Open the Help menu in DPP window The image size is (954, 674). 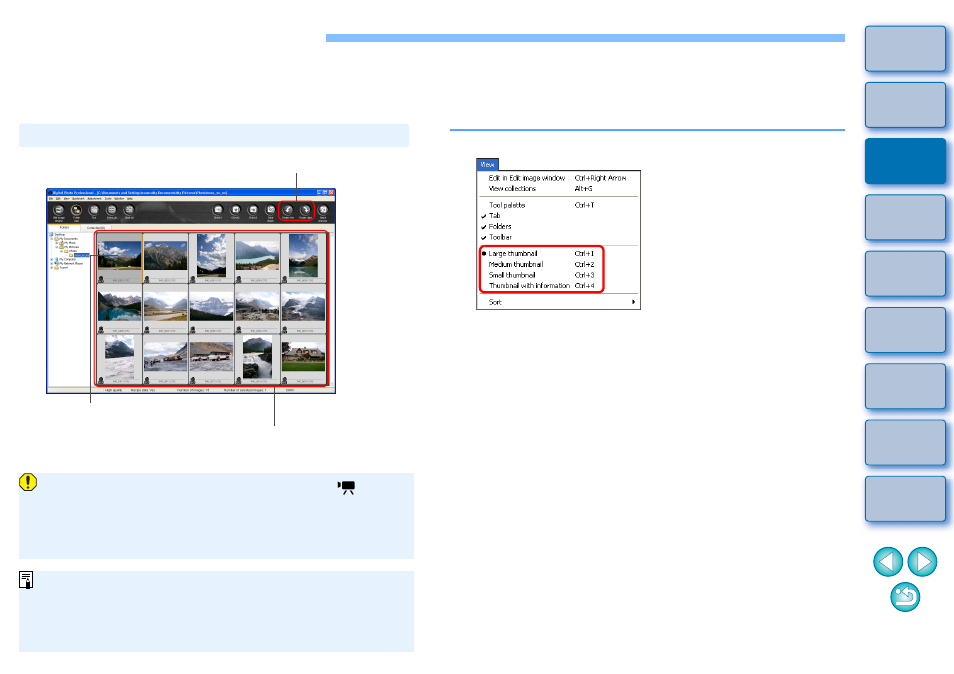pos(130,198)
